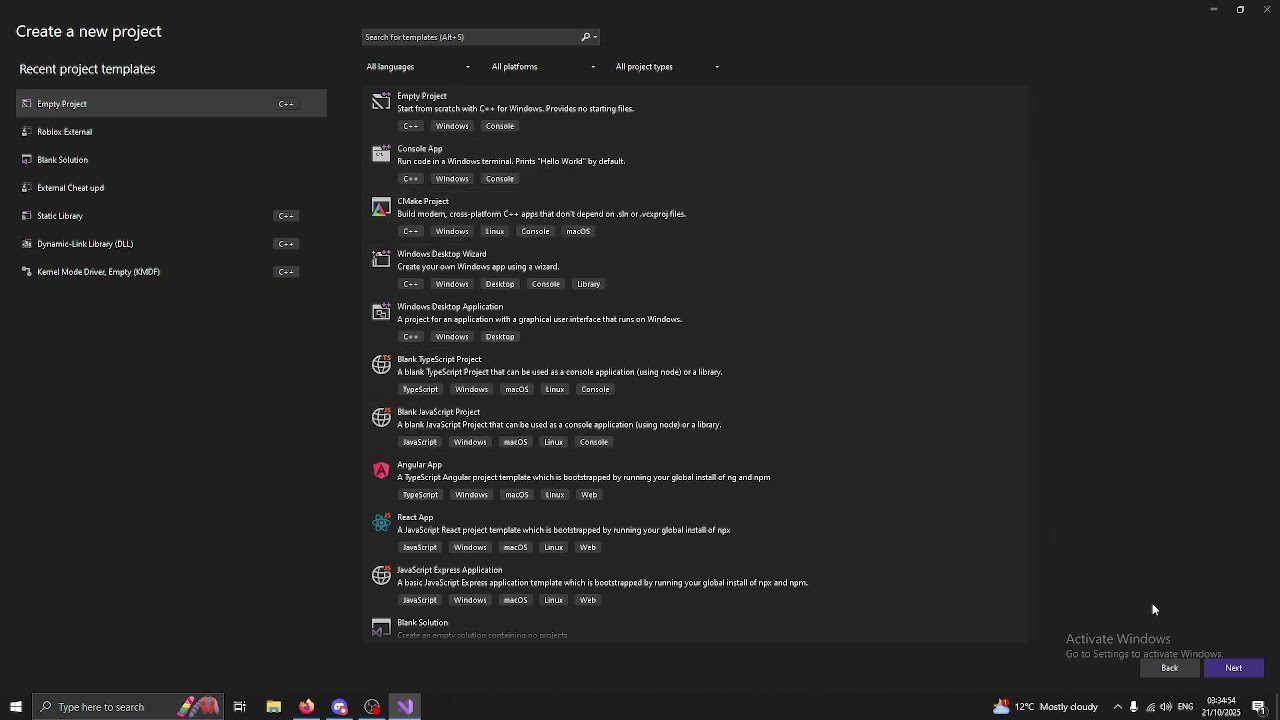
Task: Show hidden system tray icons chevron
Action: [x=1118, y=707]
